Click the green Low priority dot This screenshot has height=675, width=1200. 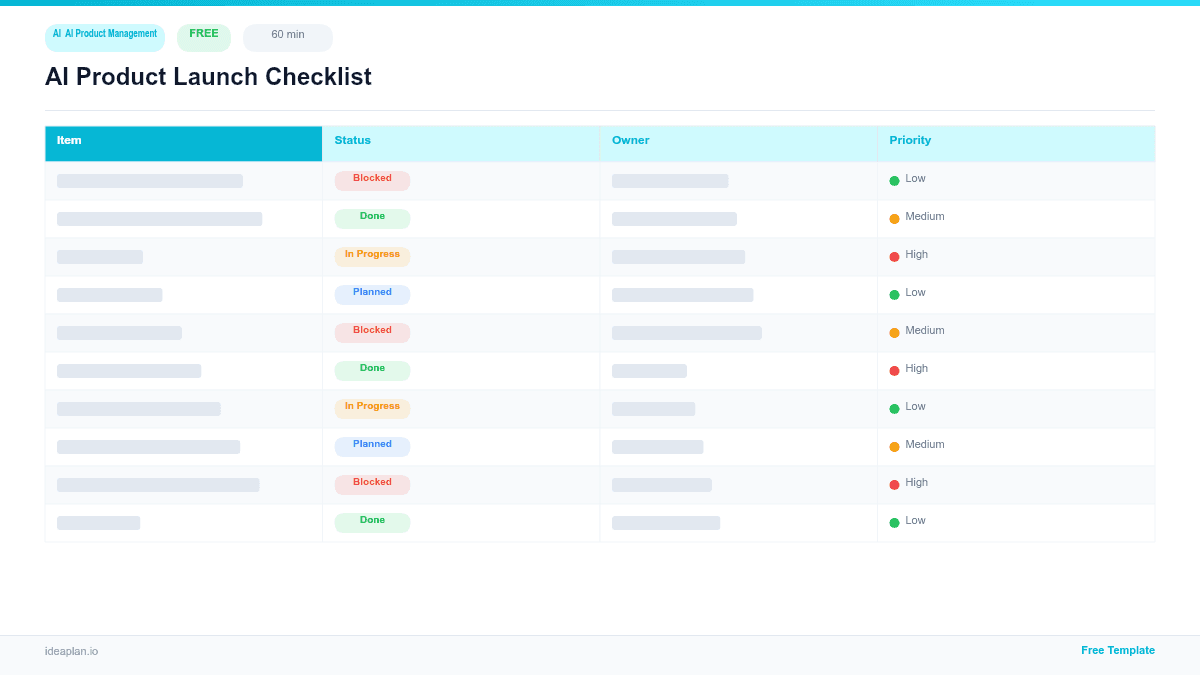[x=895, y=178]
